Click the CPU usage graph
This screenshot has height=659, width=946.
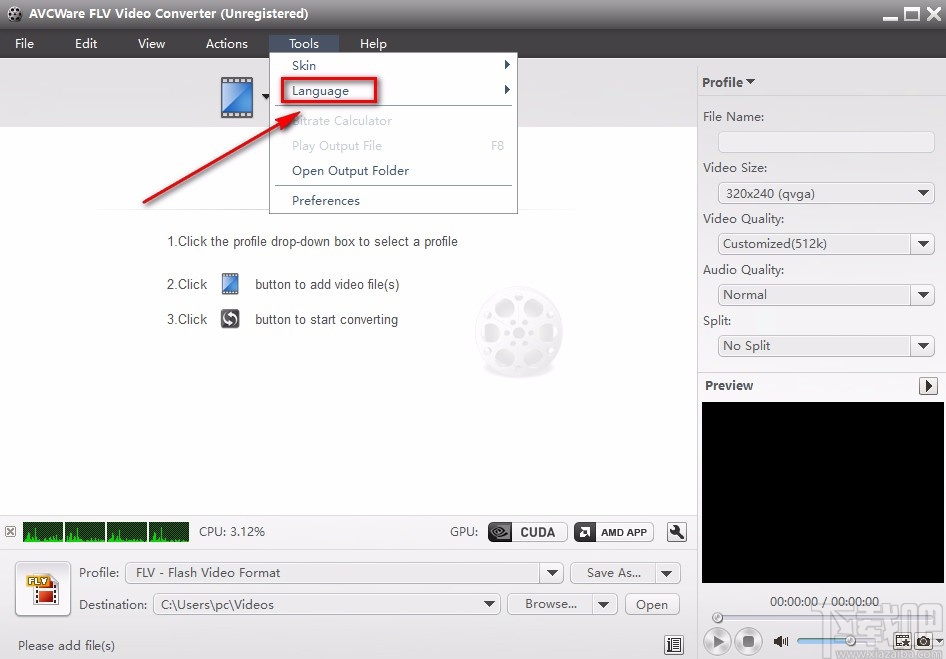pyautogui.click(x=106, y=532)
